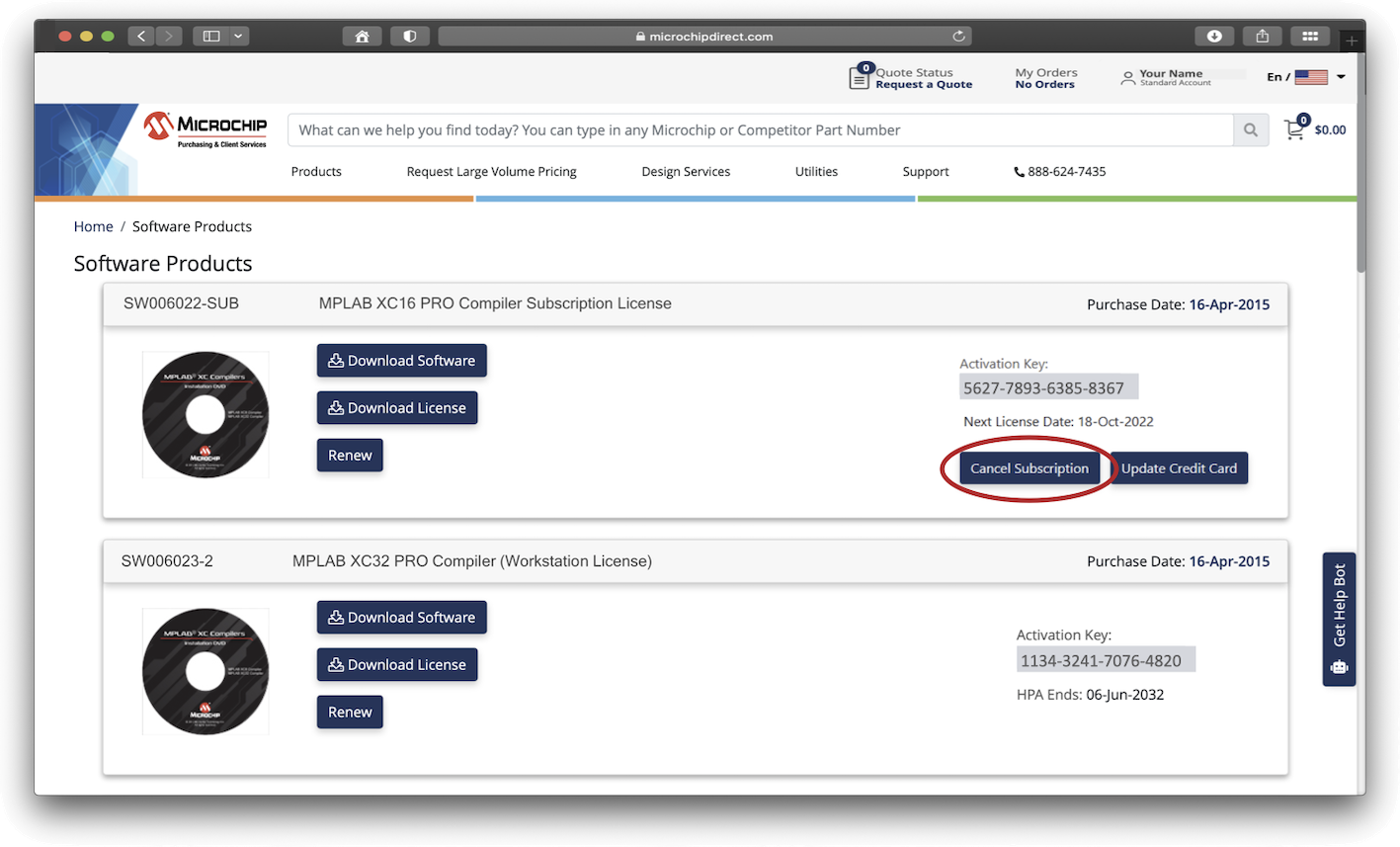The height and width of the screenshot is (847, 1400).
Task: Show Safari downloads
Action: click(x=1214, y=37)
